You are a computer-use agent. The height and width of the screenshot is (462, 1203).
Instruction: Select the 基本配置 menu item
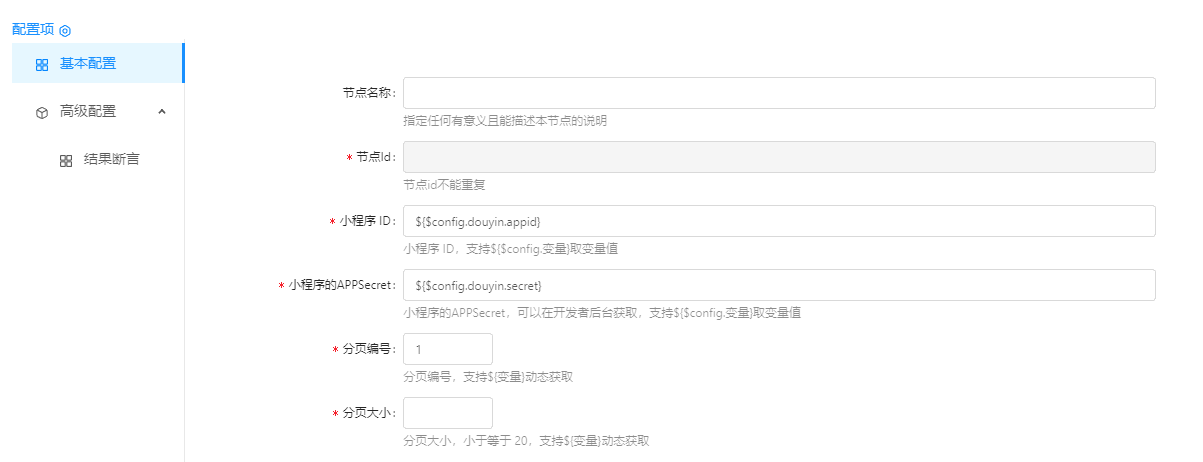pyautogui.click(x=88, y=64)
